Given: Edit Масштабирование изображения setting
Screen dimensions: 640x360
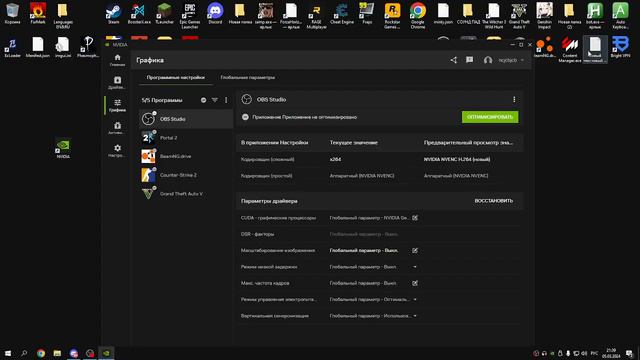Looking at the screenshot, I should pos(415,251).
